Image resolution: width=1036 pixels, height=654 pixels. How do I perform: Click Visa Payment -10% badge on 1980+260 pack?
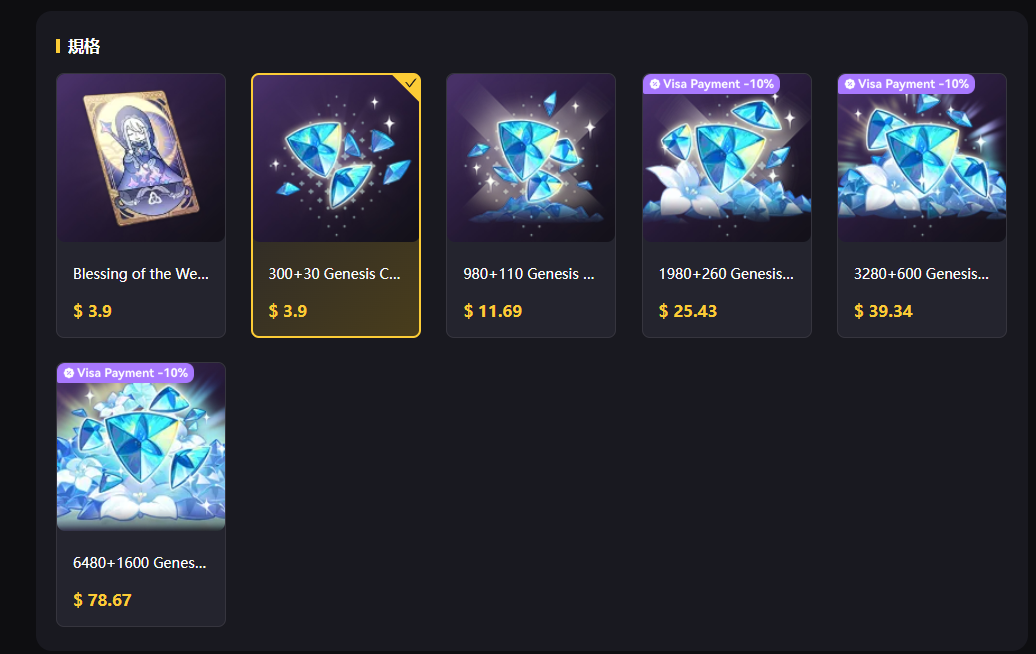712,84
